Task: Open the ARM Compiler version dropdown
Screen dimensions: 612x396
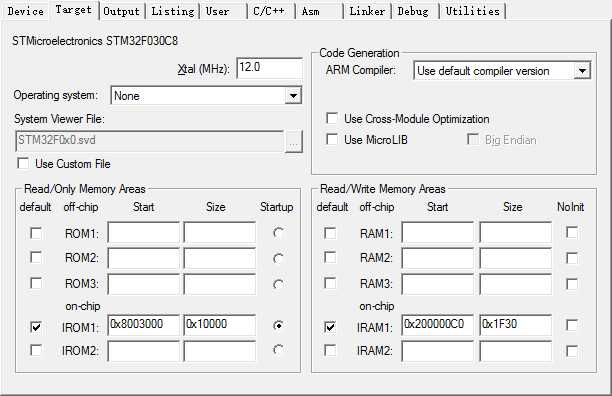Action: [x=502, y=71]
